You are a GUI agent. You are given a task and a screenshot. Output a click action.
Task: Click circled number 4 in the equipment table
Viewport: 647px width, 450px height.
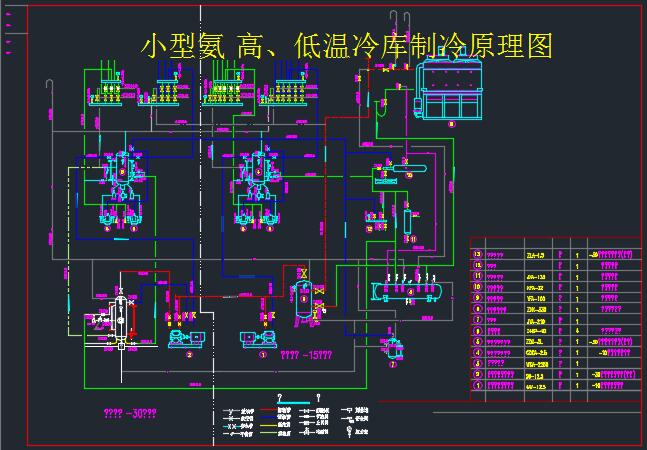(x=478, y=352)
